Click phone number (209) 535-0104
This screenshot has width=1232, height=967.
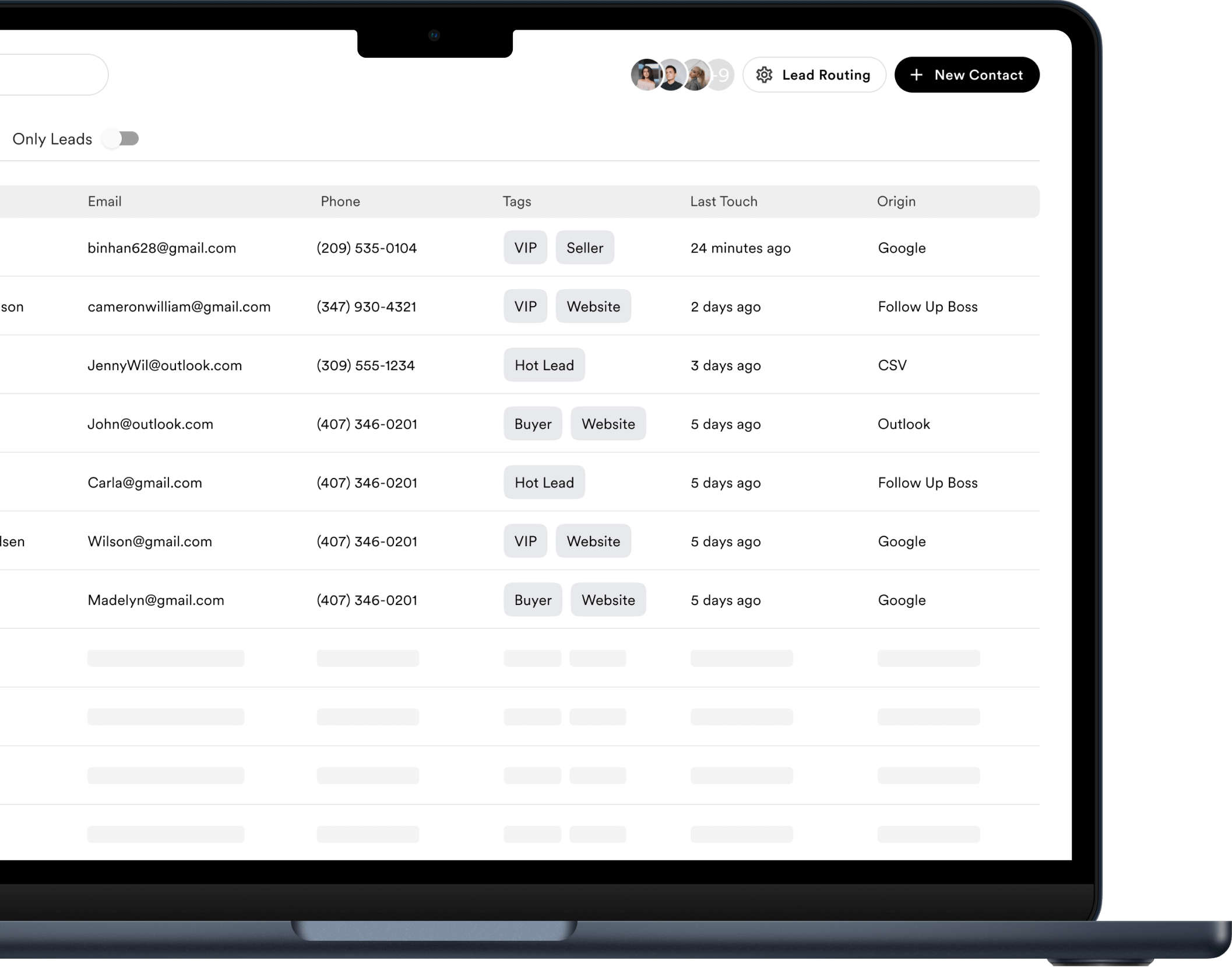pyautogui.click(x=366, y=248)
